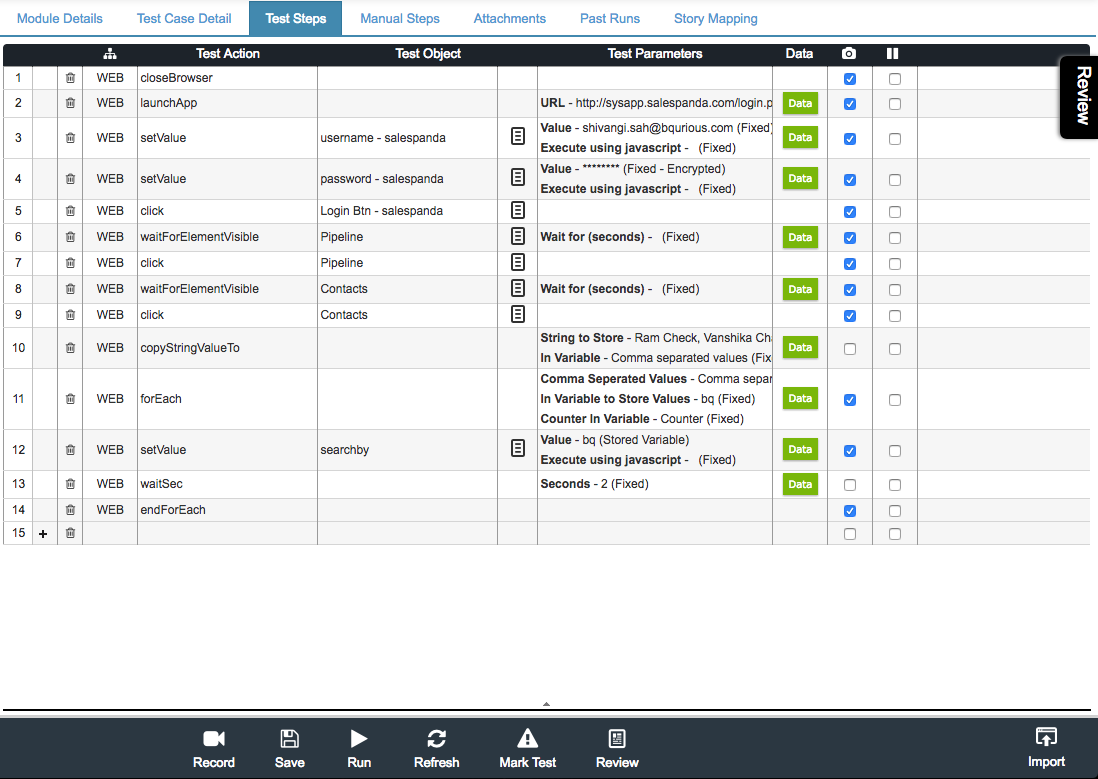Select the Test Steps tab
1098x779 pixels.
click(296, 19)
